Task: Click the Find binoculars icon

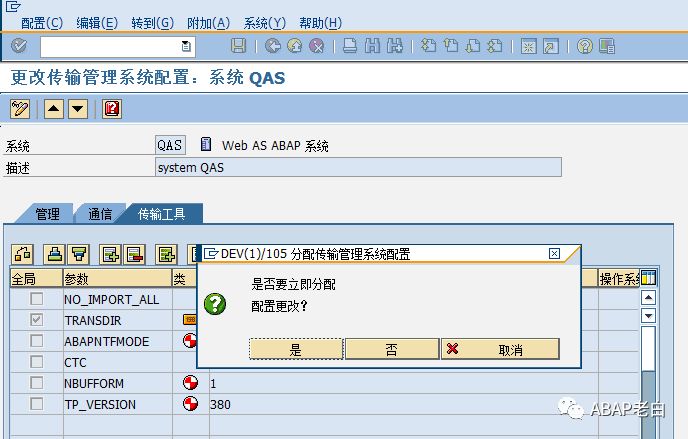Action: point(372,46)
